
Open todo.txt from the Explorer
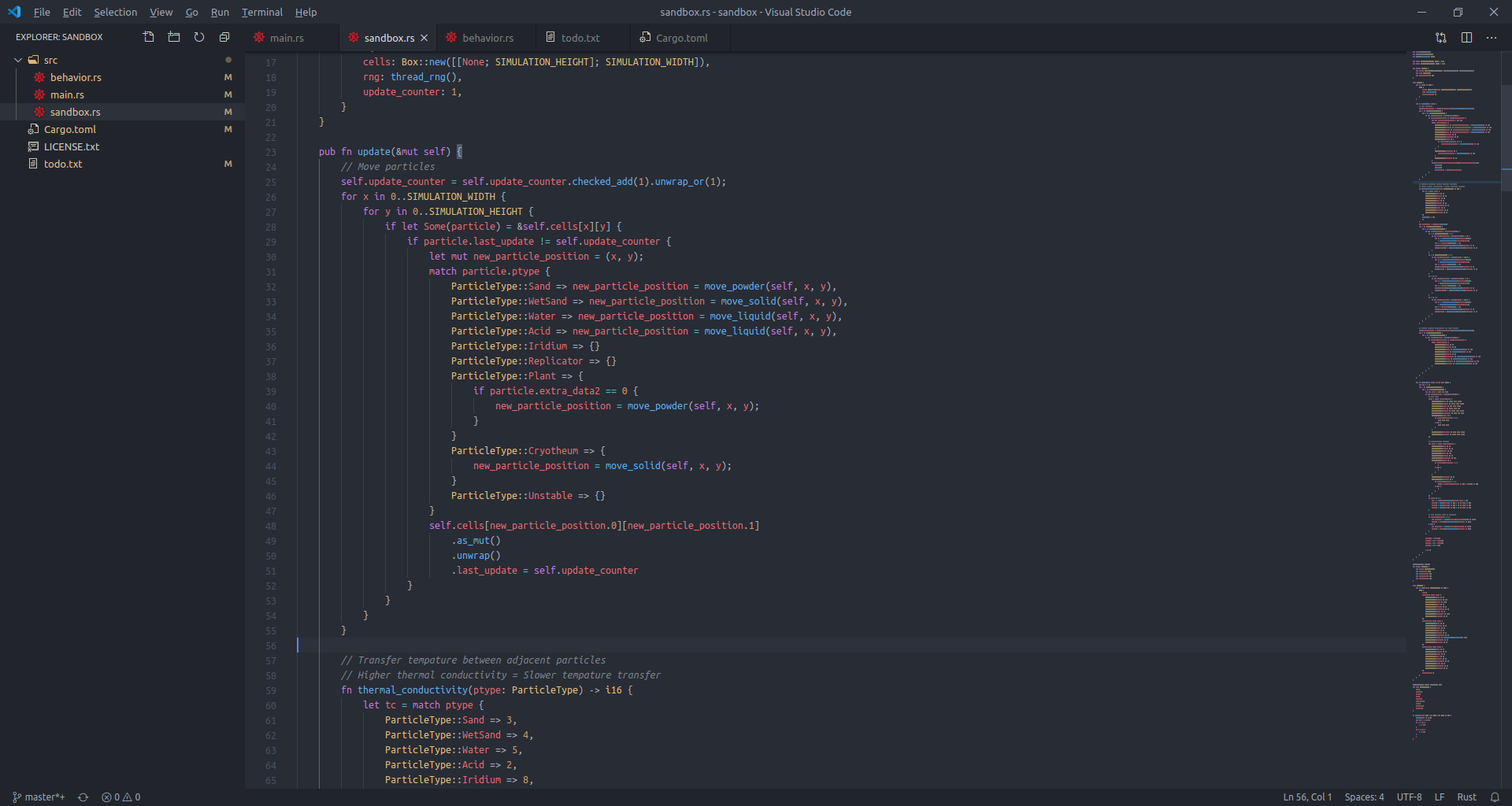coord(63,164)
